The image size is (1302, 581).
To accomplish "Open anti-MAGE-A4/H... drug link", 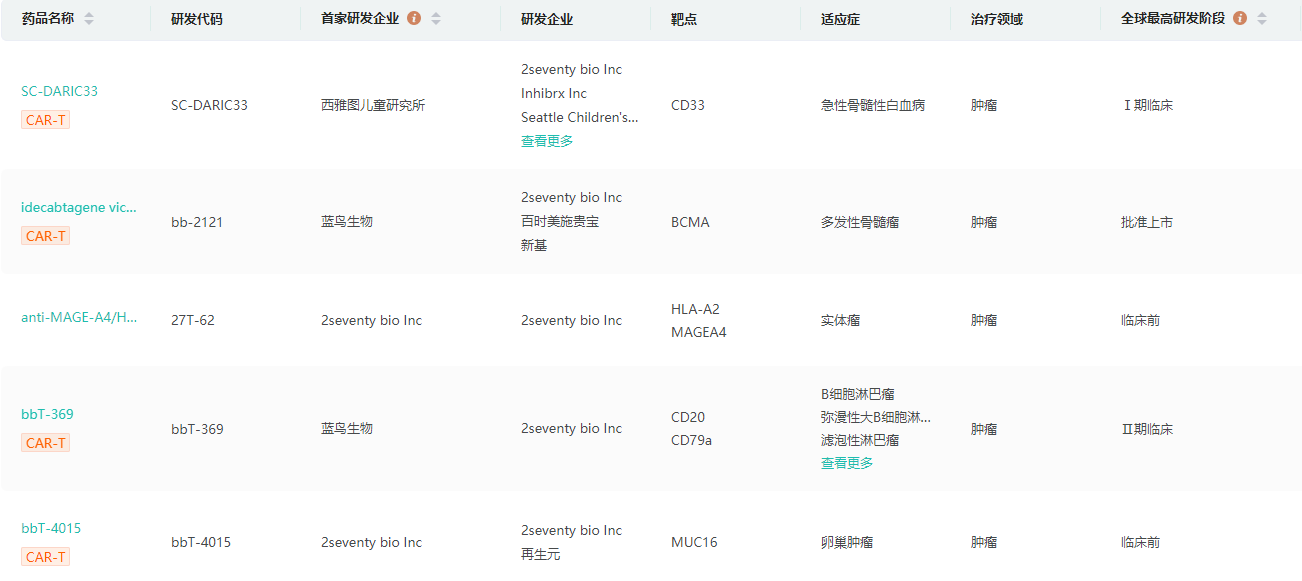I will click(x=79, y=317).
